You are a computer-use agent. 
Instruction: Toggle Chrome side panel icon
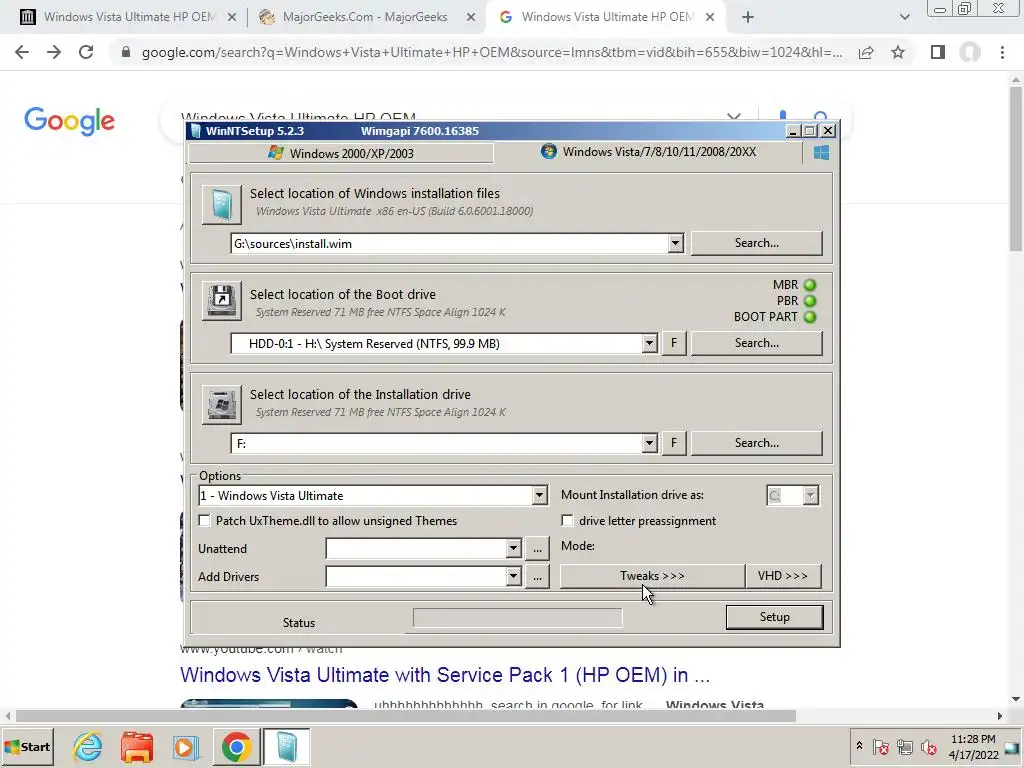click(938, 52)
